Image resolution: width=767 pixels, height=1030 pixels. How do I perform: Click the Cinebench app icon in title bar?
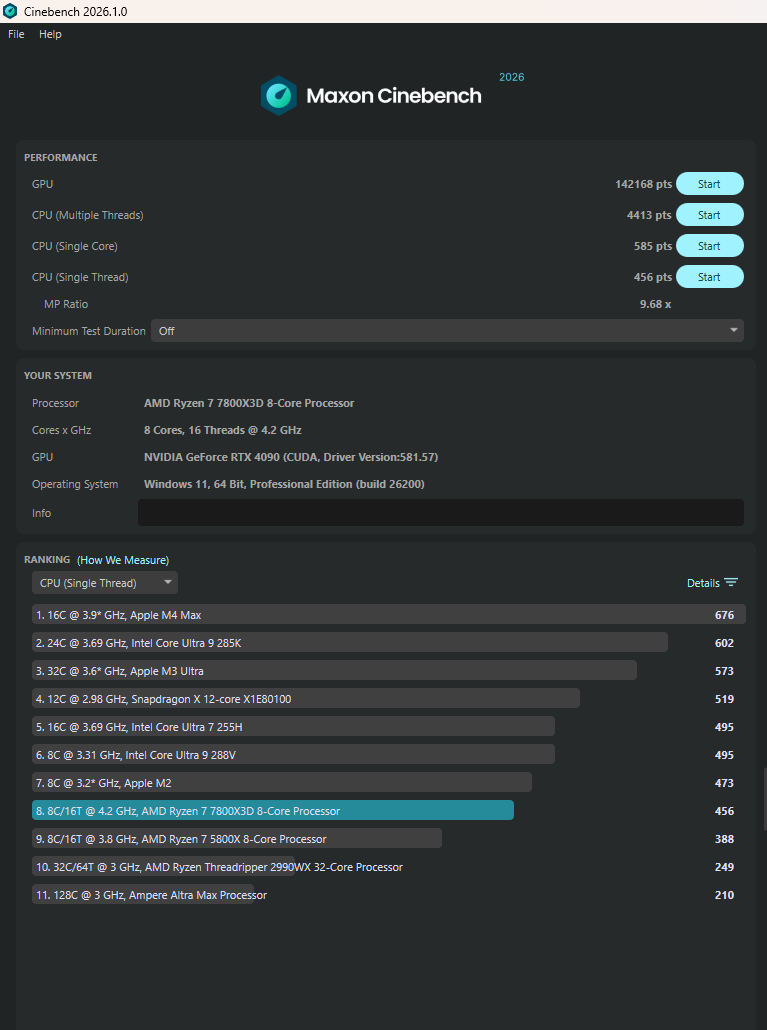click(10, 11)
